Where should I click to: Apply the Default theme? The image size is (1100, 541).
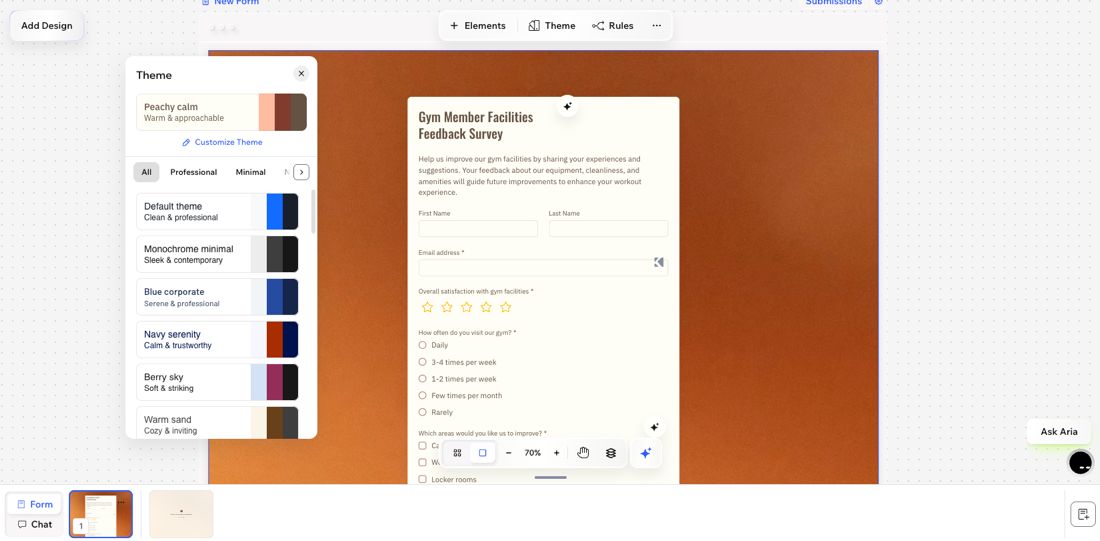[217, 211]
